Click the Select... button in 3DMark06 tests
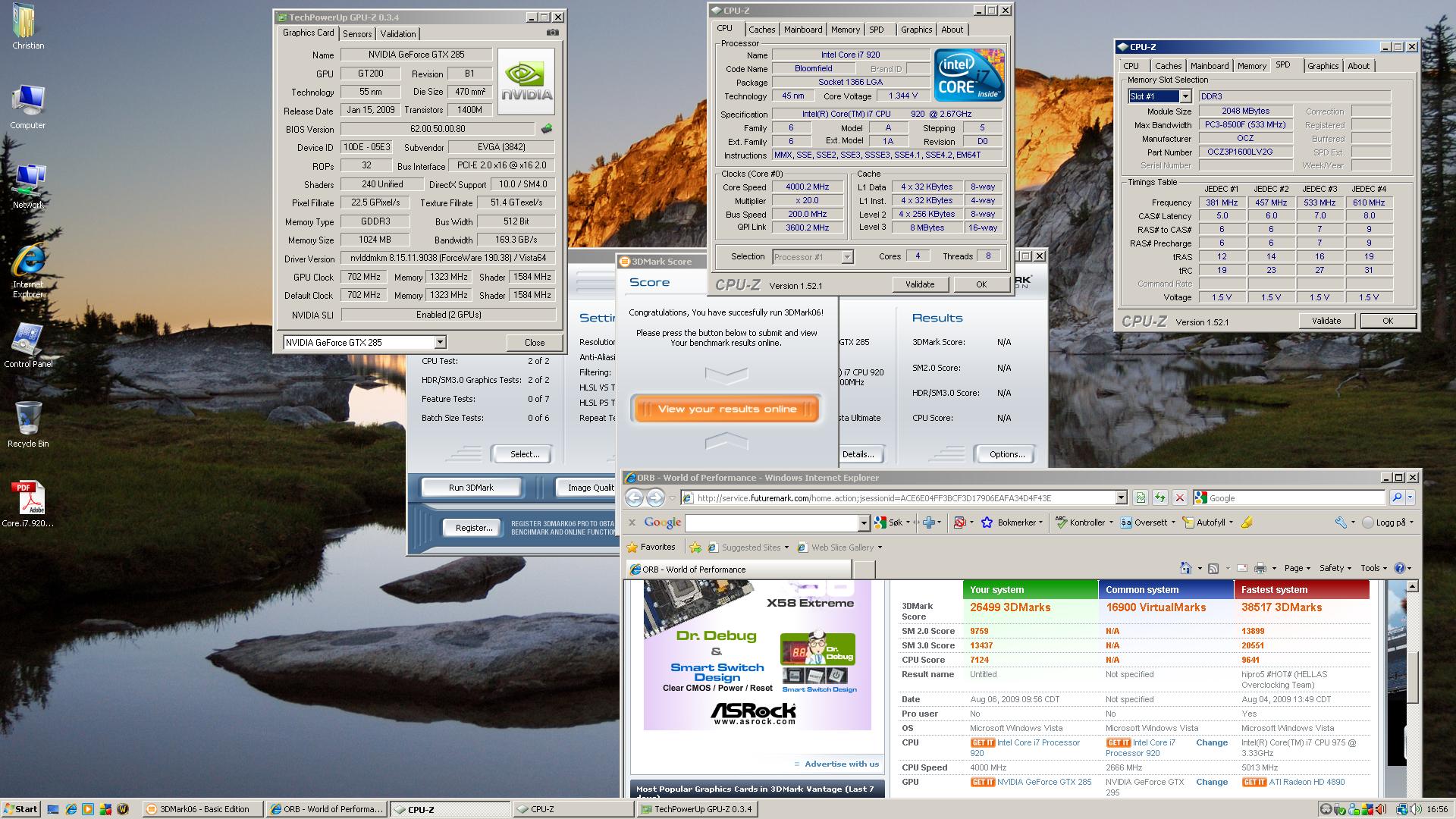 pos(524,454)
